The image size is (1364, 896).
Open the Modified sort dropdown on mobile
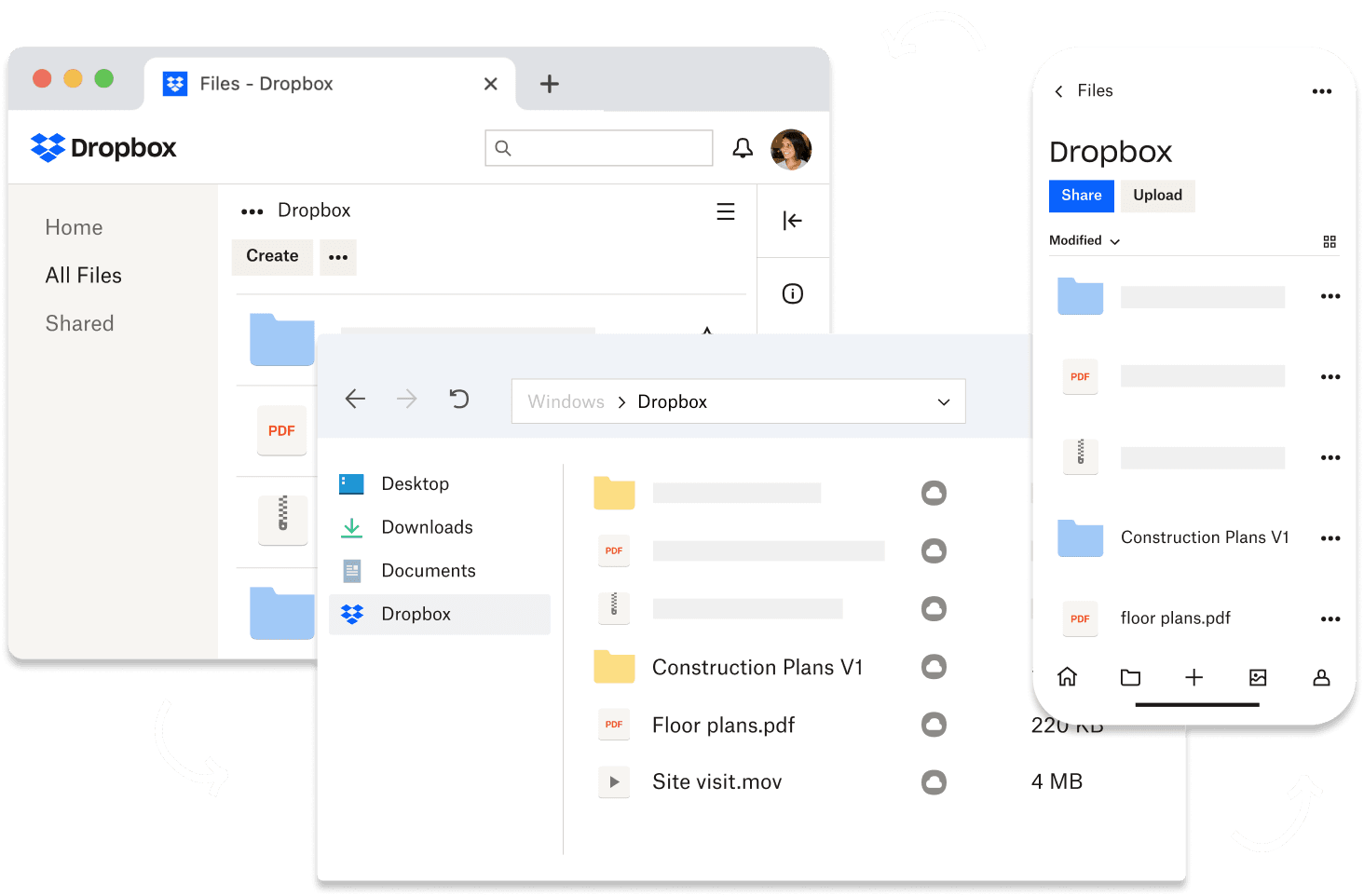1085,240
